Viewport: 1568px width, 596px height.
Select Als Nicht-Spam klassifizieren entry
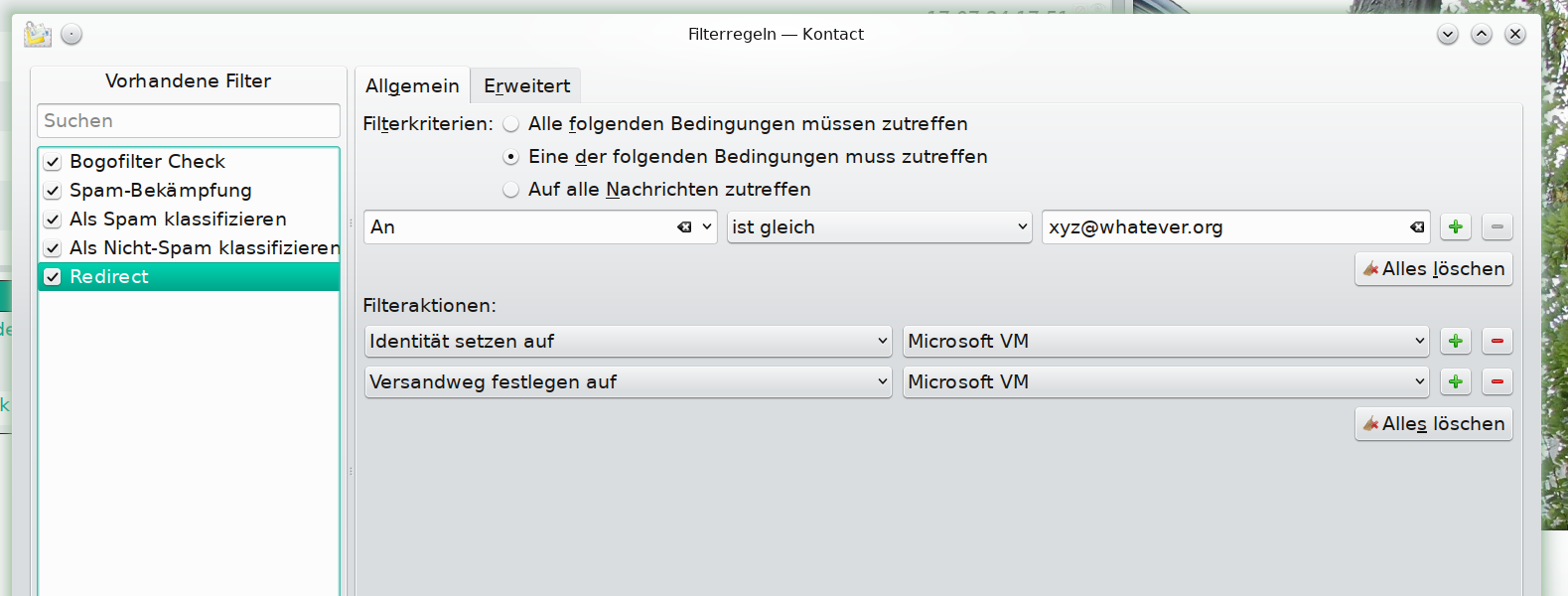tap(189, 248)
